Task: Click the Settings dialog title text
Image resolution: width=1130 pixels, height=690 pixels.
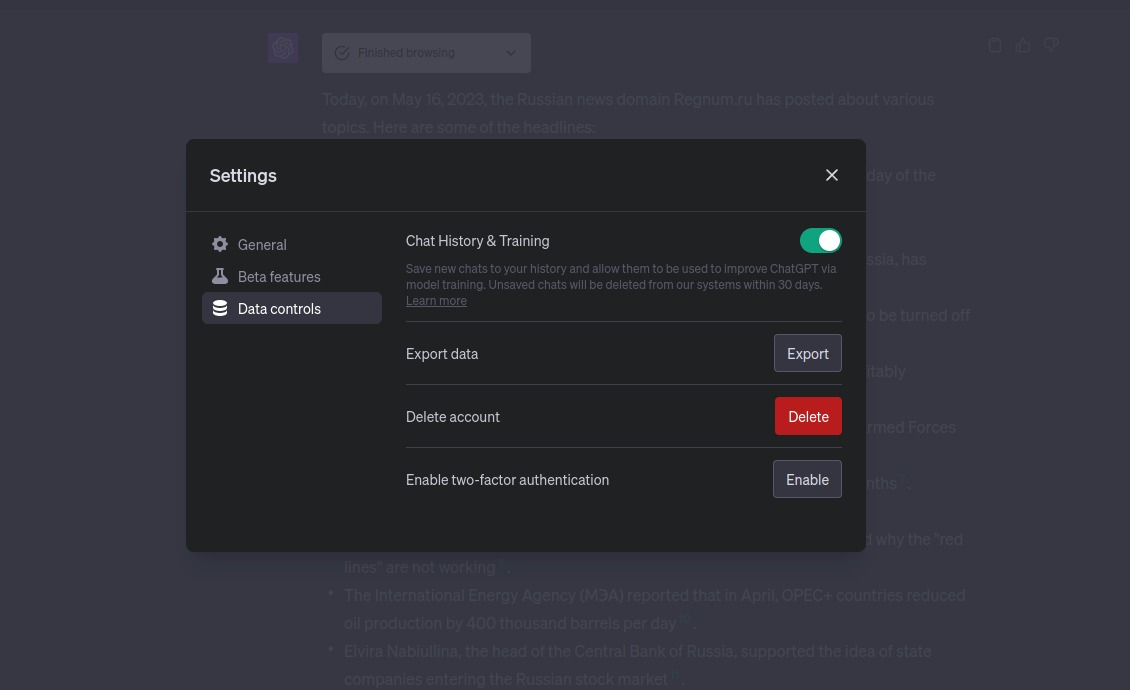Action: pyautogui.click(x=243, y=175)
